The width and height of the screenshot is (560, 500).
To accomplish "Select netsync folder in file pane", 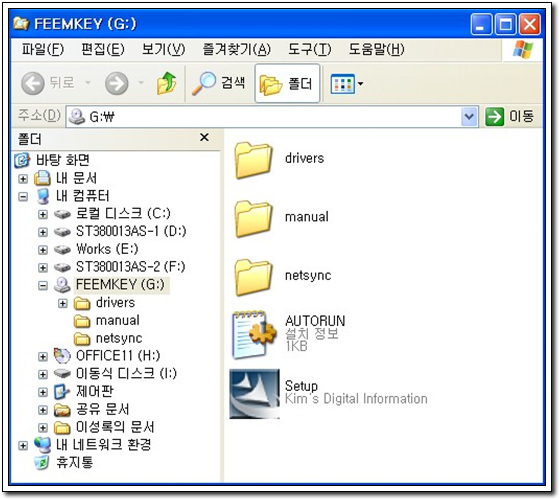I will (x=253, y=278).
